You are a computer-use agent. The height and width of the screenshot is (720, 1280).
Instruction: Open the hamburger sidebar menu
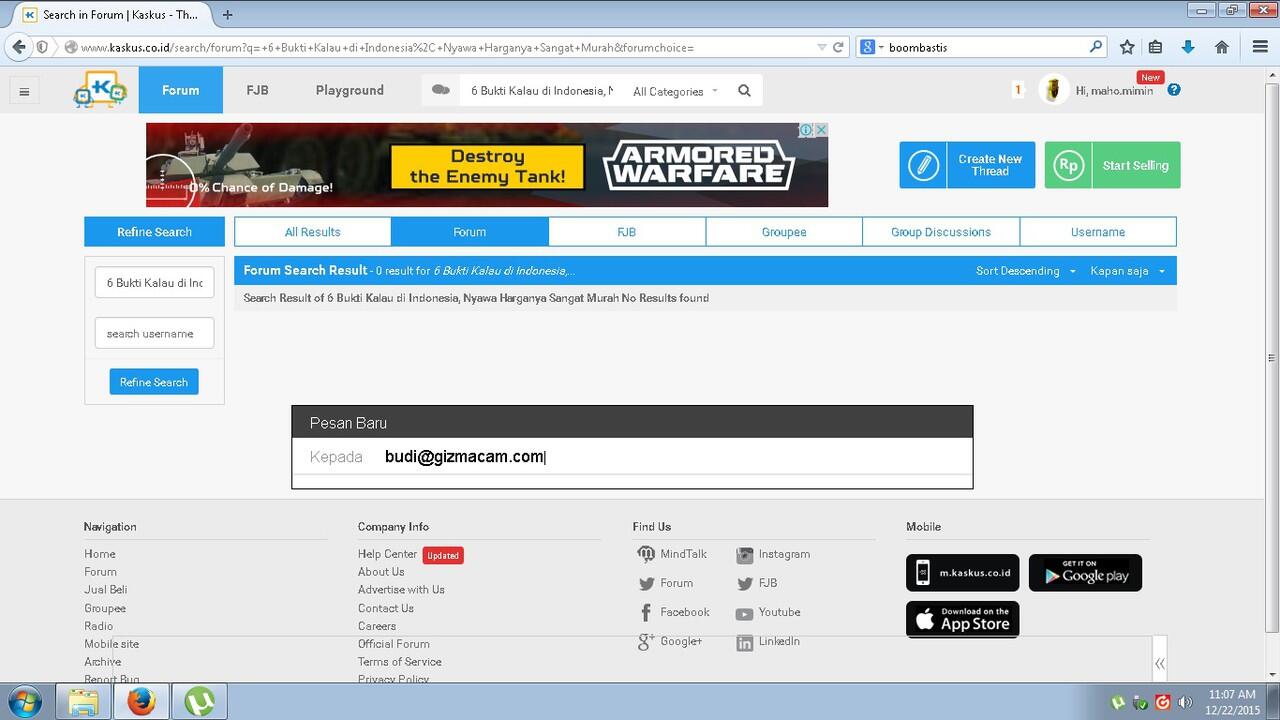[x=24, y=91]
